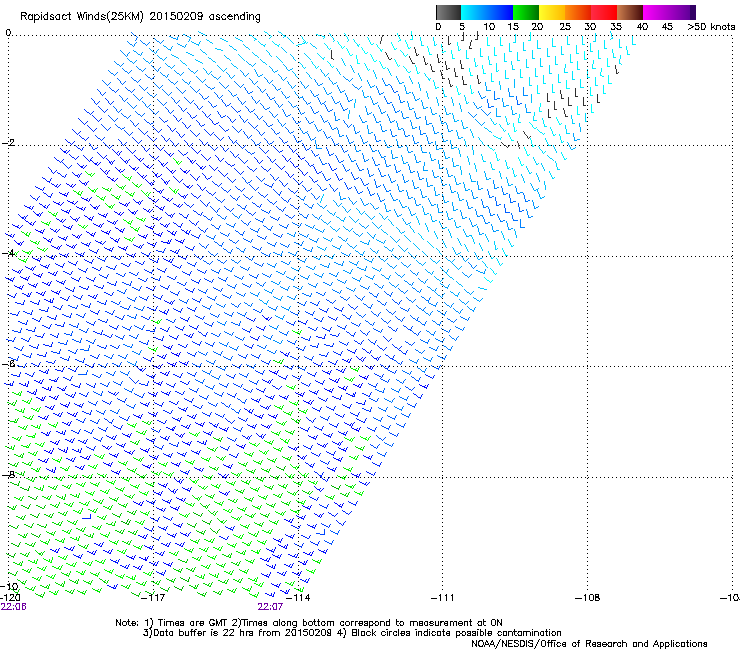This screenshot has width=740, height=650.
Task: Click the longitude label -108
Action: pyautogui.click(x=588, y=598)
